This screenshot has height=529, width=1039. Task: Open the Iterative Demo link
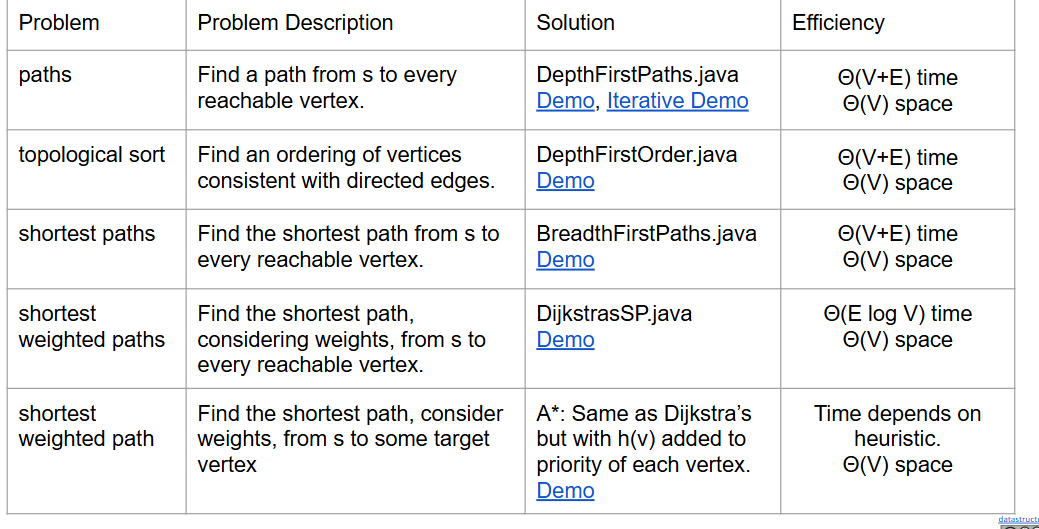coord(677,101)
